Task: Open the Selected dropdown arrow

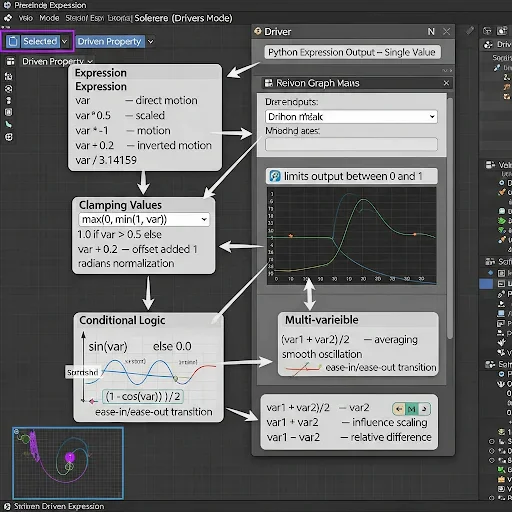Action: point(65,42)
